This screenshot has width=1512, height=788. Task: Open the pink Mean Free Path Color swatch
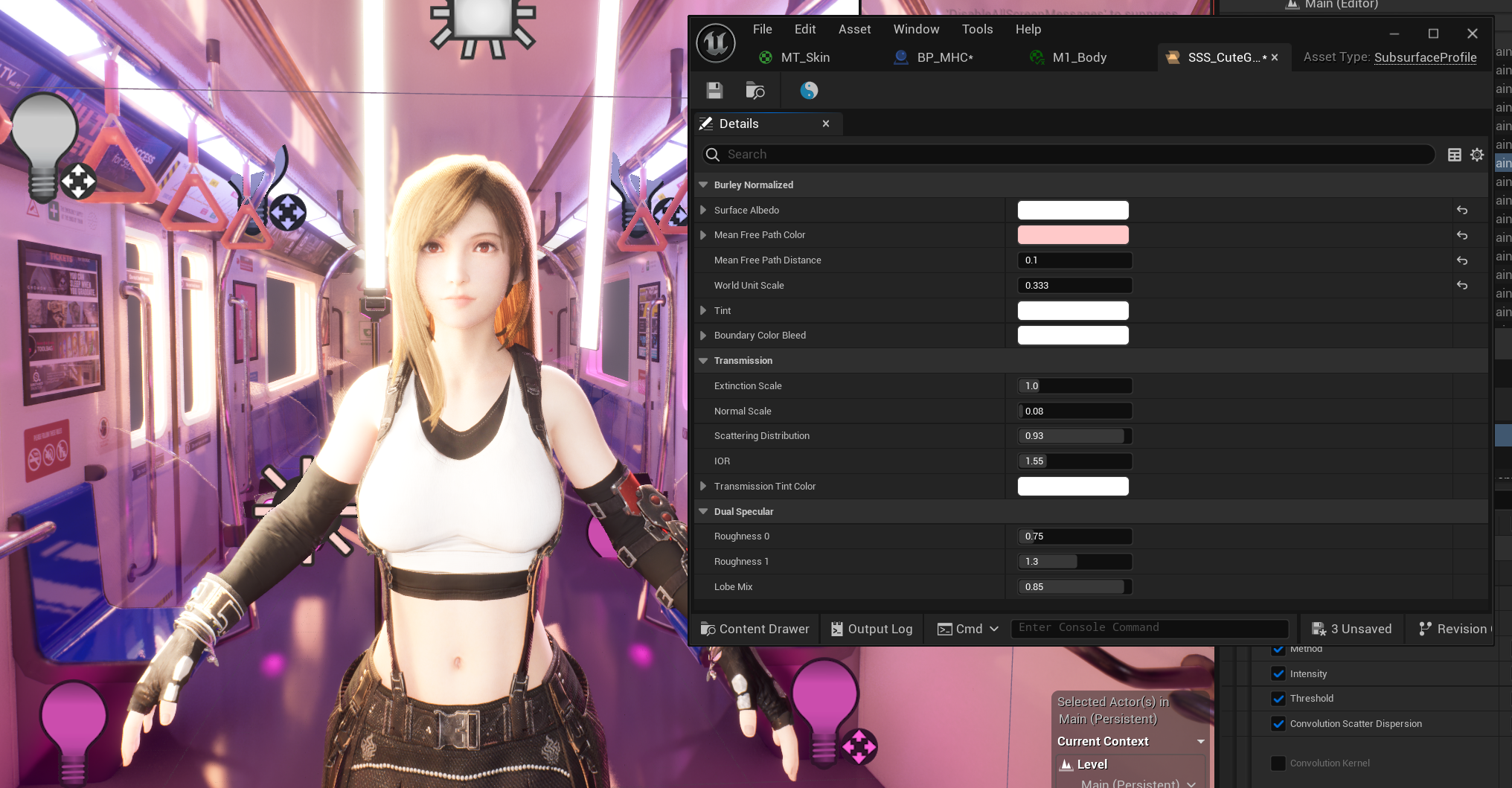point(1073,235)
